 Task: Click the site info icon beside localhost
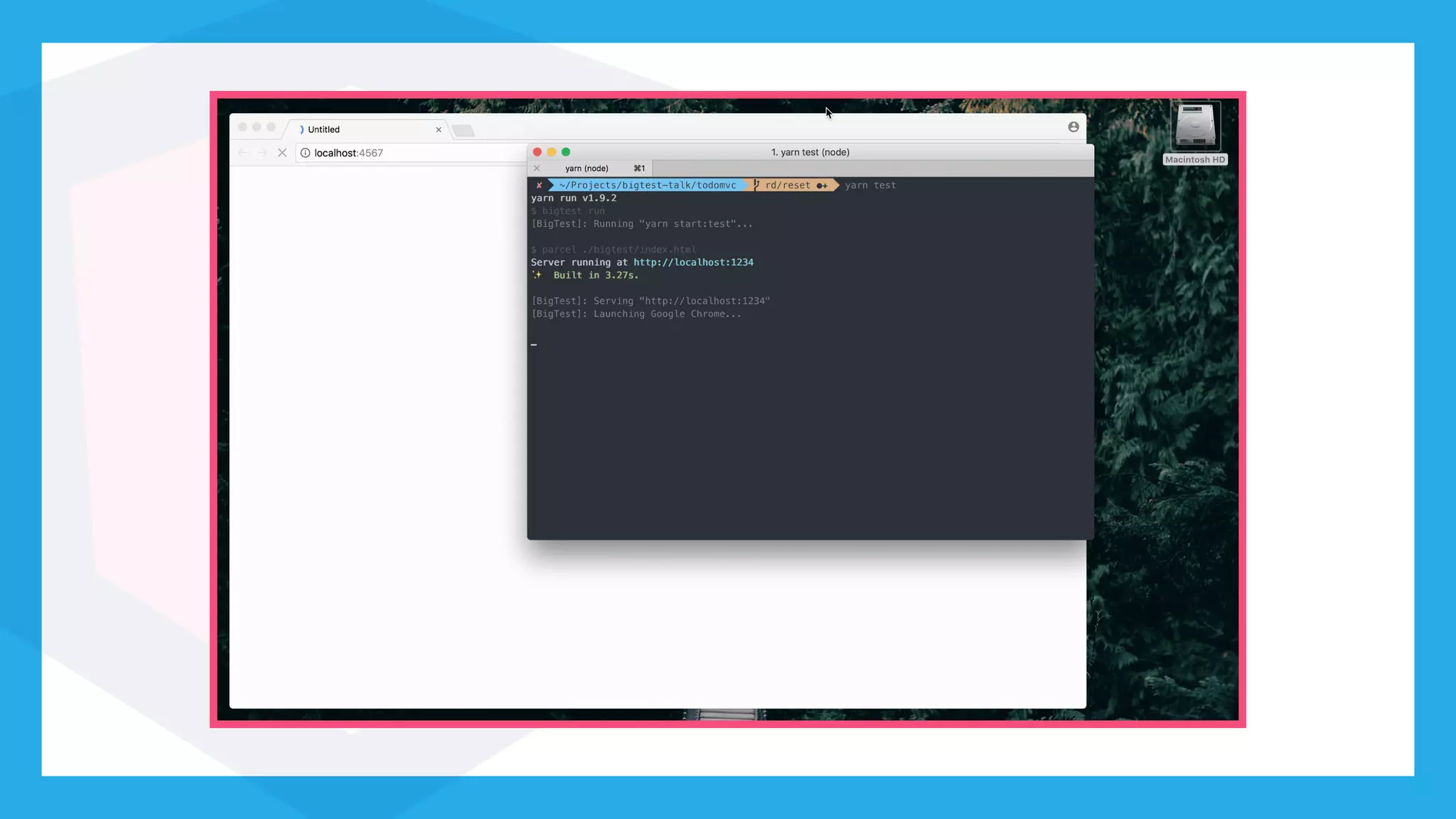tap(305, 153)
